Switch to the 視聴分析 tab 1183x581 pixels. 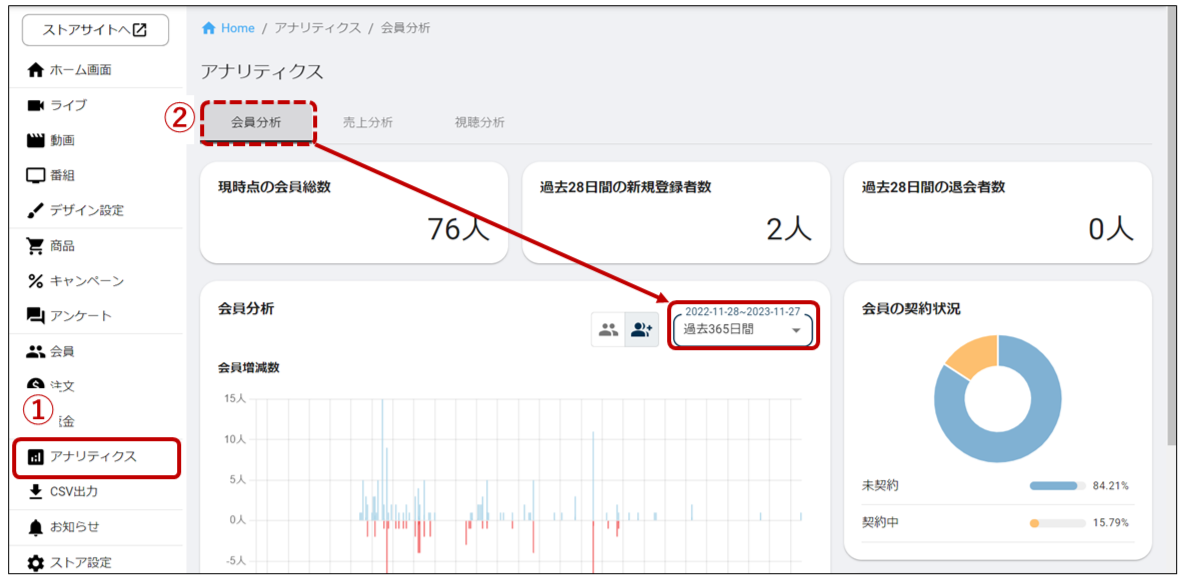tap(479, 123)
